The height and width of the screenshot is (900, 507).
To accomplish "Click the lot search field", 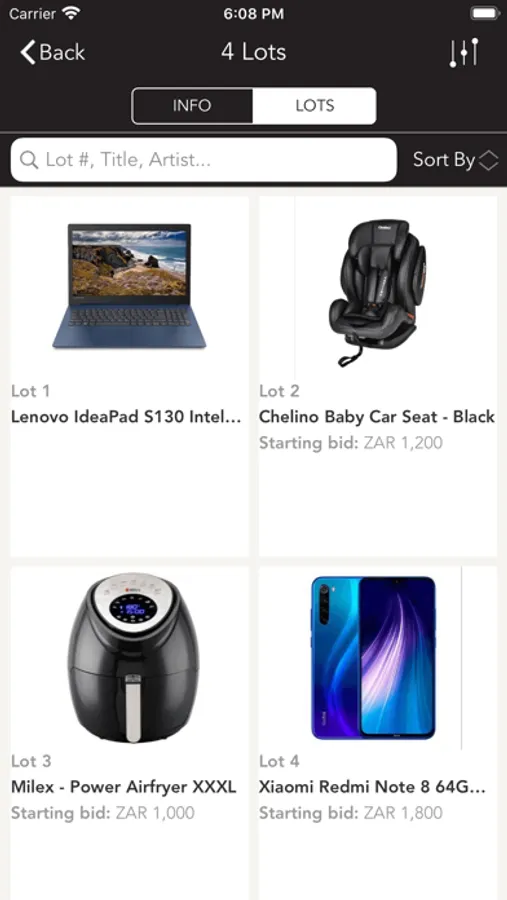I will coord(203,160).
